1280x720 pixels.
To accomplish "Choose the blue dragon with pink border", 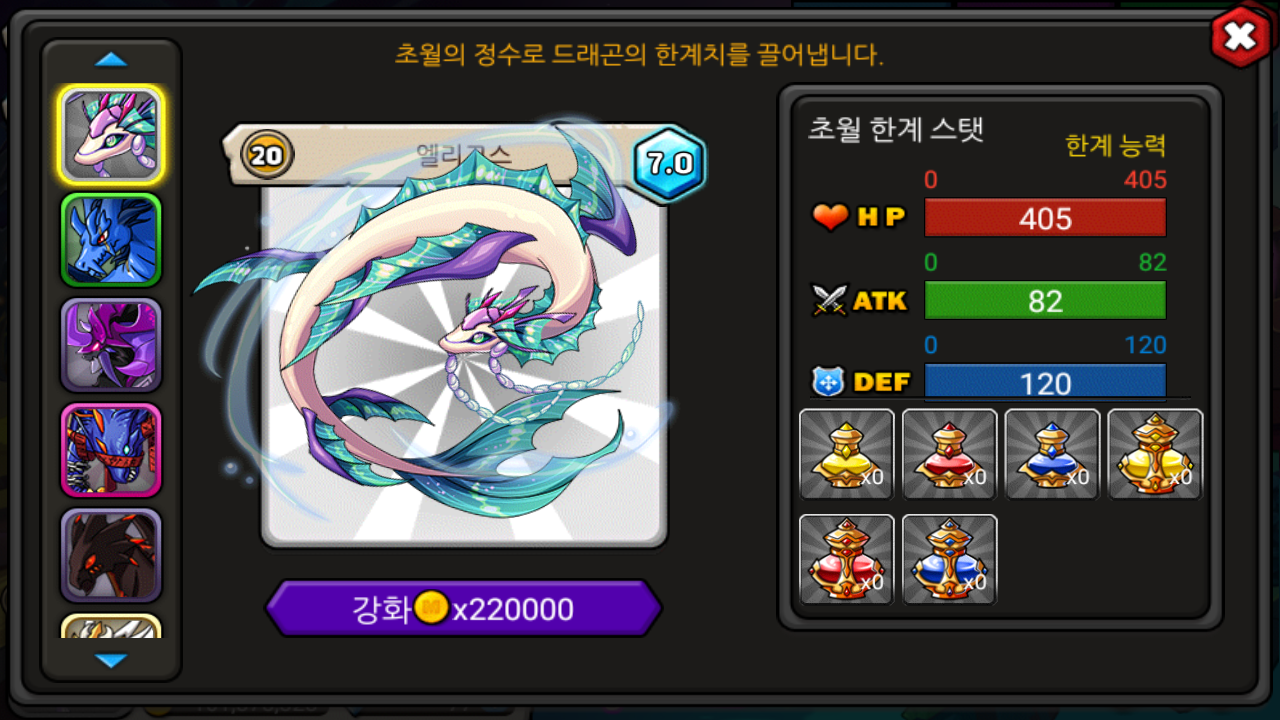I will click(x=110, y=450).
